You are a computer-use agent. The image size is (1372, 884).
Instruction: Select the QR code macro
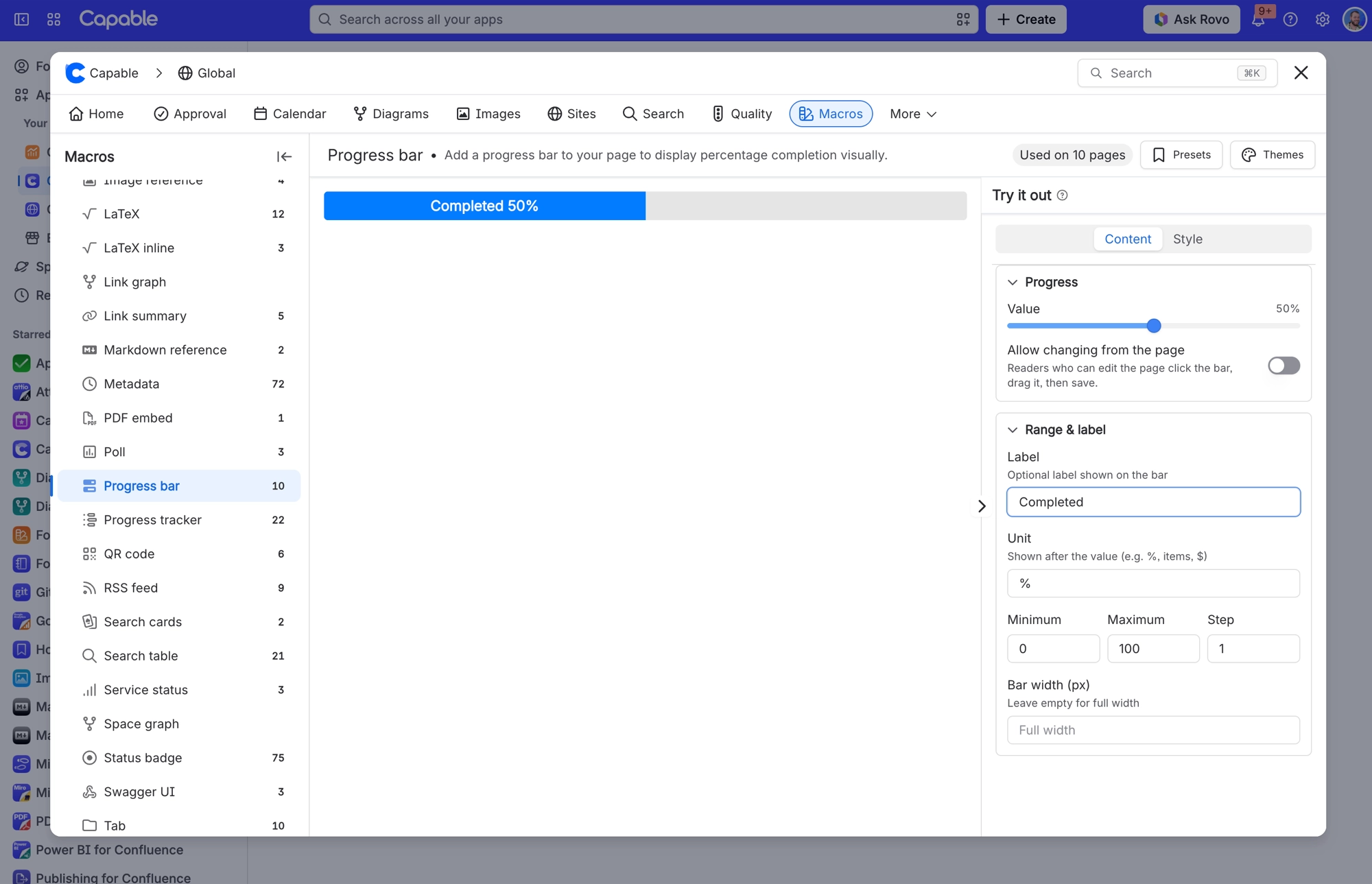pos(180,553)
